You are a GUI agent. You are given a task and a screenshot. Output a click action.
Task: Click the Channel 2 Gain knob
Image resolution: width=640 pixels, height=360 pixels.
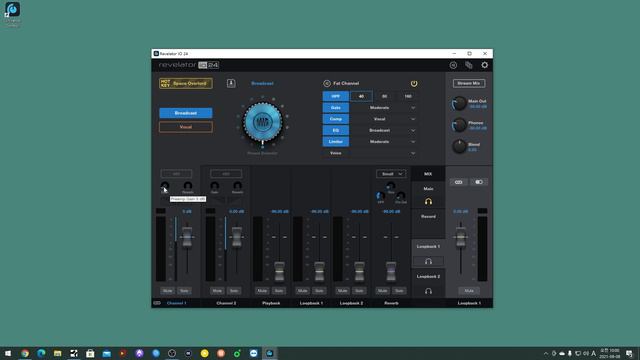(x=215, y=186)
